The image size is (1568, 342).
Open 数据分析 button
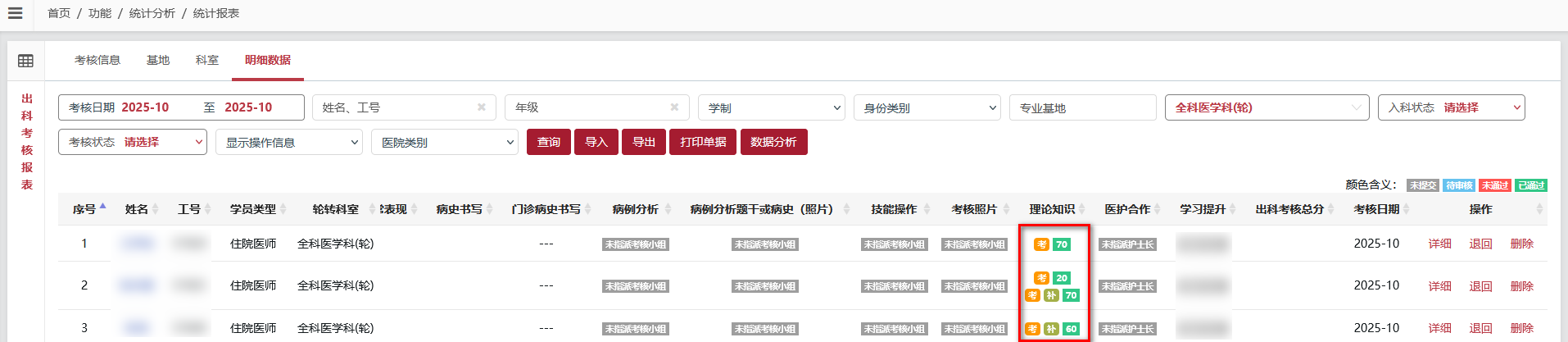(773, 142)
